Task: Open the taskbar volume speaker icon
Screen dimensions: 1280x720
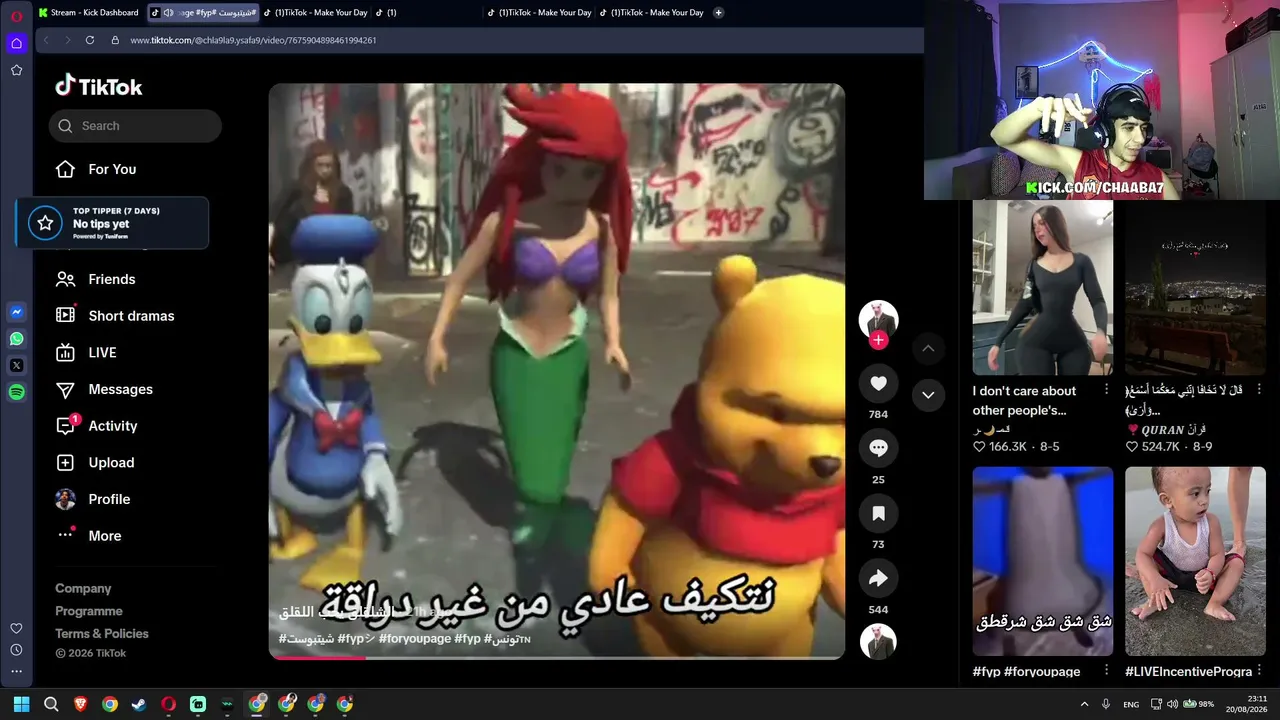Action: click(x=1172, y=704)
